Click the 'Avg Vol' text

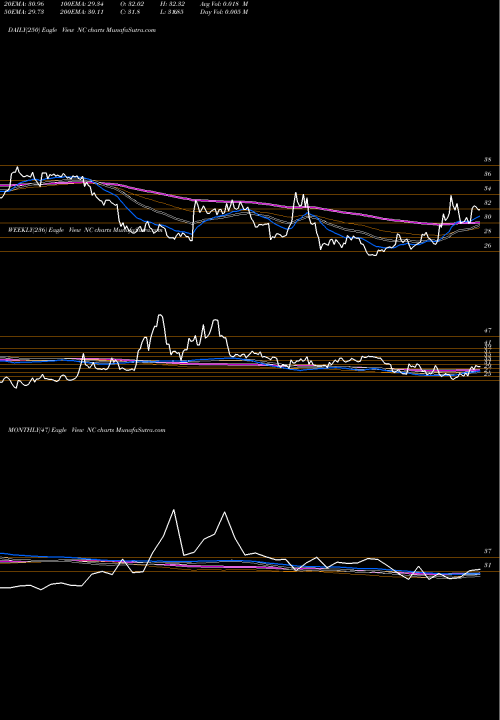(x=224, y=4)
